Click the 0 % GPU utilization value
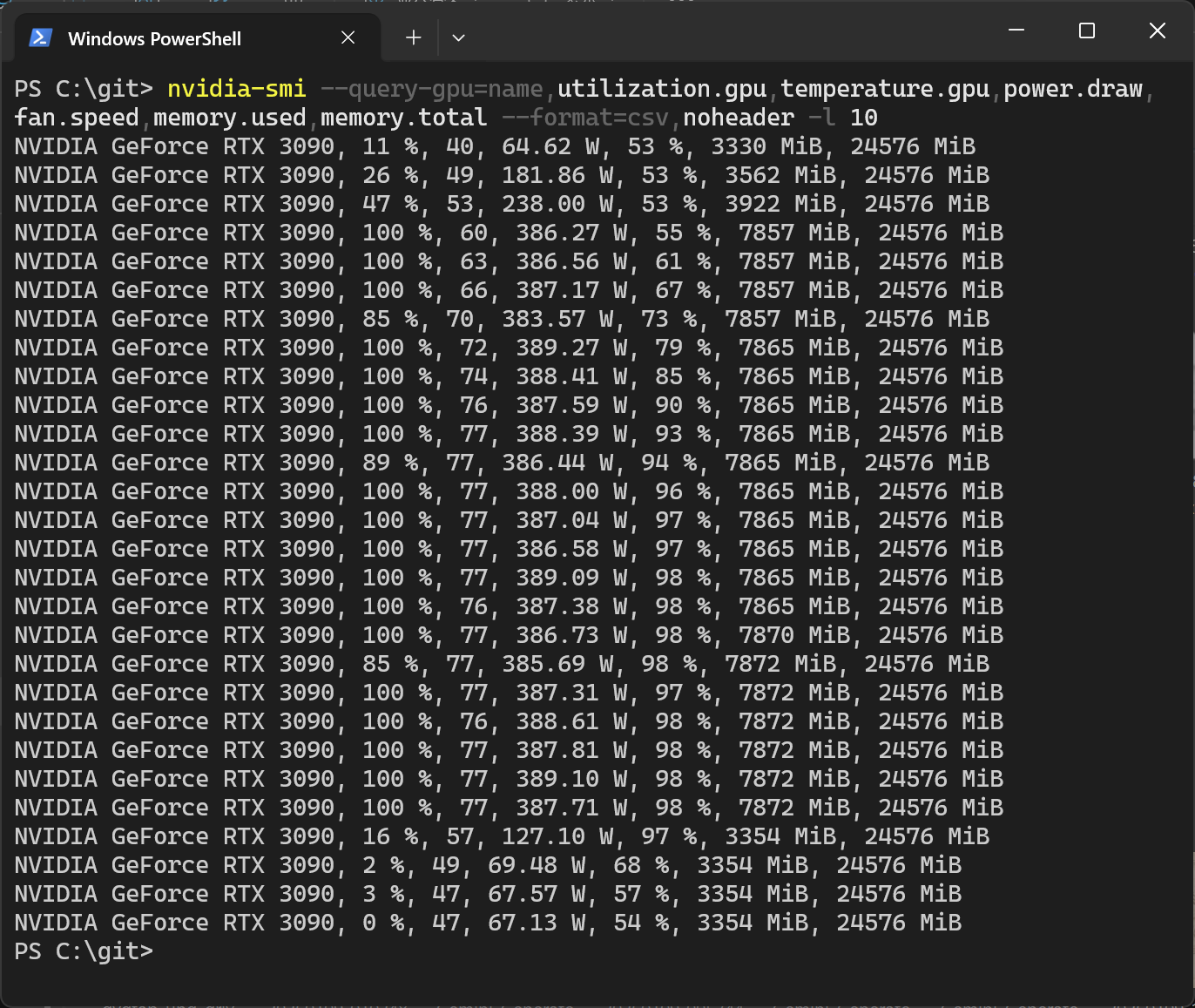Viewport: 1195px width, 1008px height. pos(383,923)
